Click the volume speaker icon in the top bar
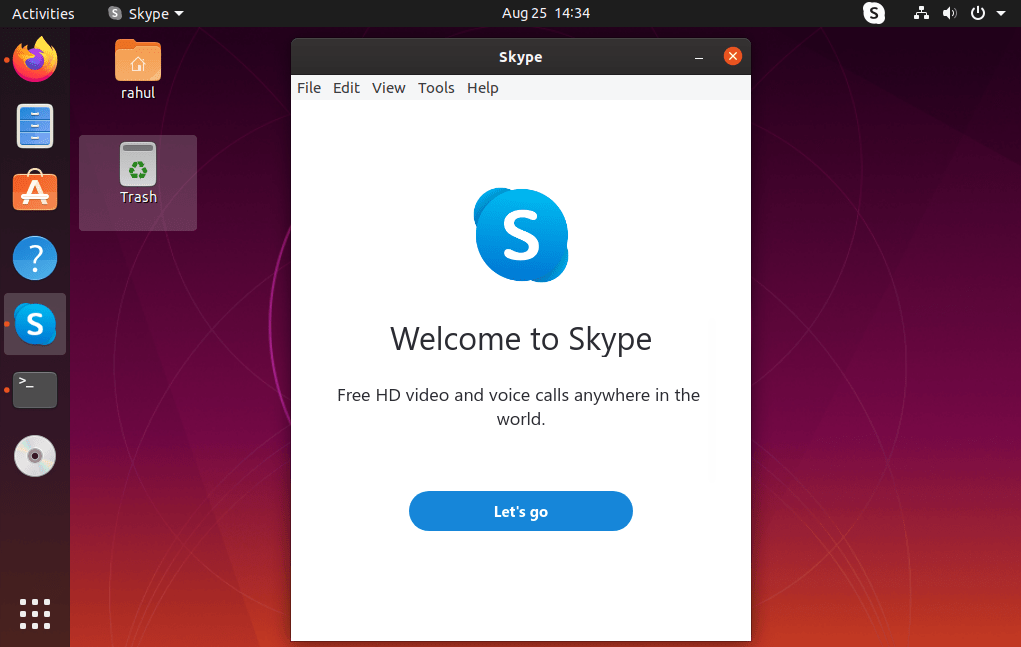The height and width of the screenshot is (647, 1021). (950, 13)
